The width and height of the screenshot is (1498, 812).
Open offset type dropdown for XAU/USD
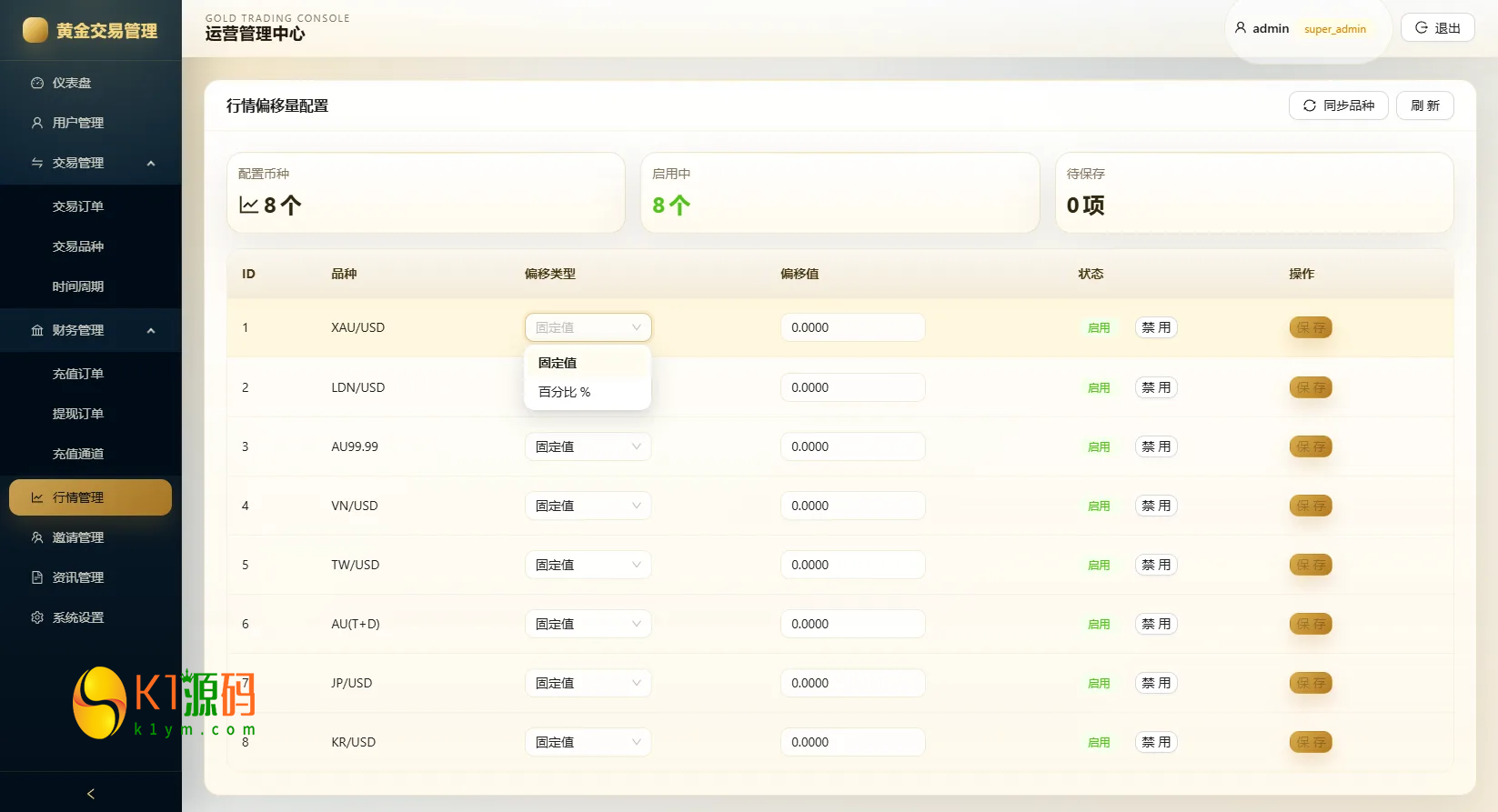coord(588,327)
